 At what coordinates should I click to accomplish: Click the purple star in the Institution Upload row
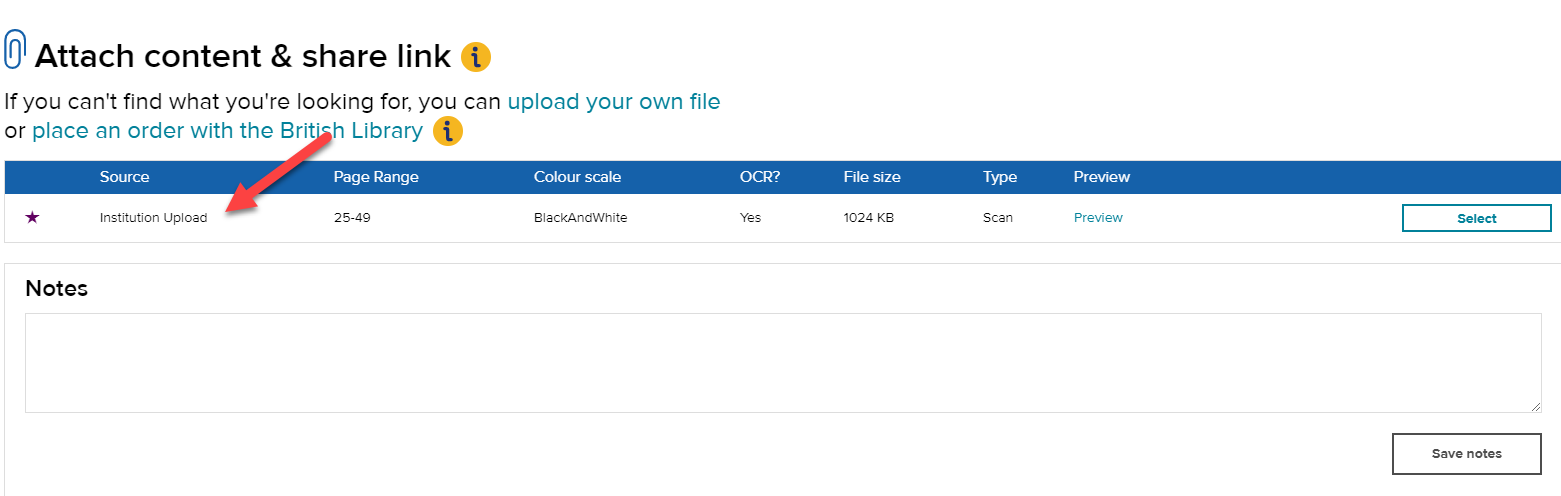pos(32,218)
